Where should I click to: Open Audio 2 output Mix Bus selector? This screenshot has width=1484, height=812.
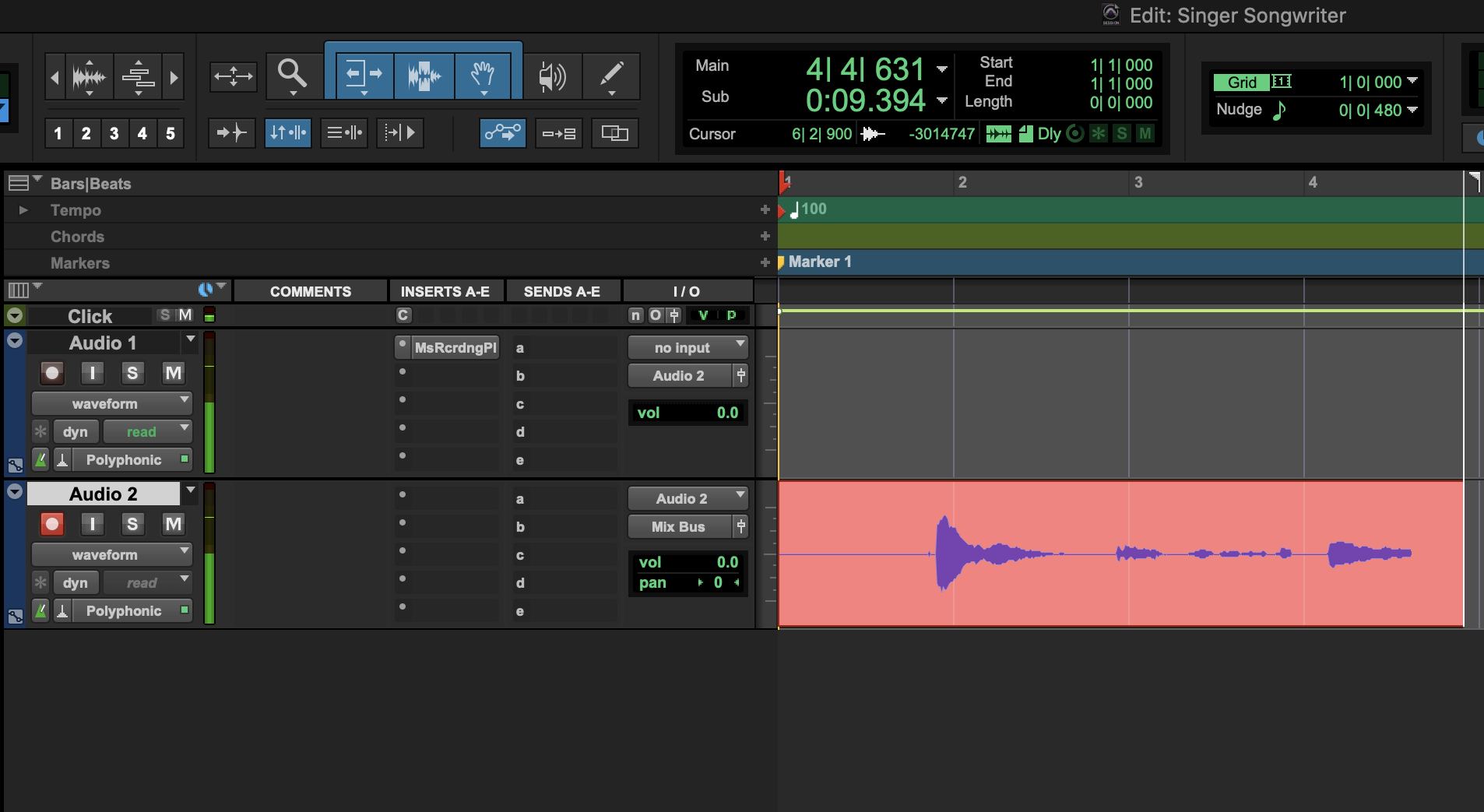(x=679, y=527)
